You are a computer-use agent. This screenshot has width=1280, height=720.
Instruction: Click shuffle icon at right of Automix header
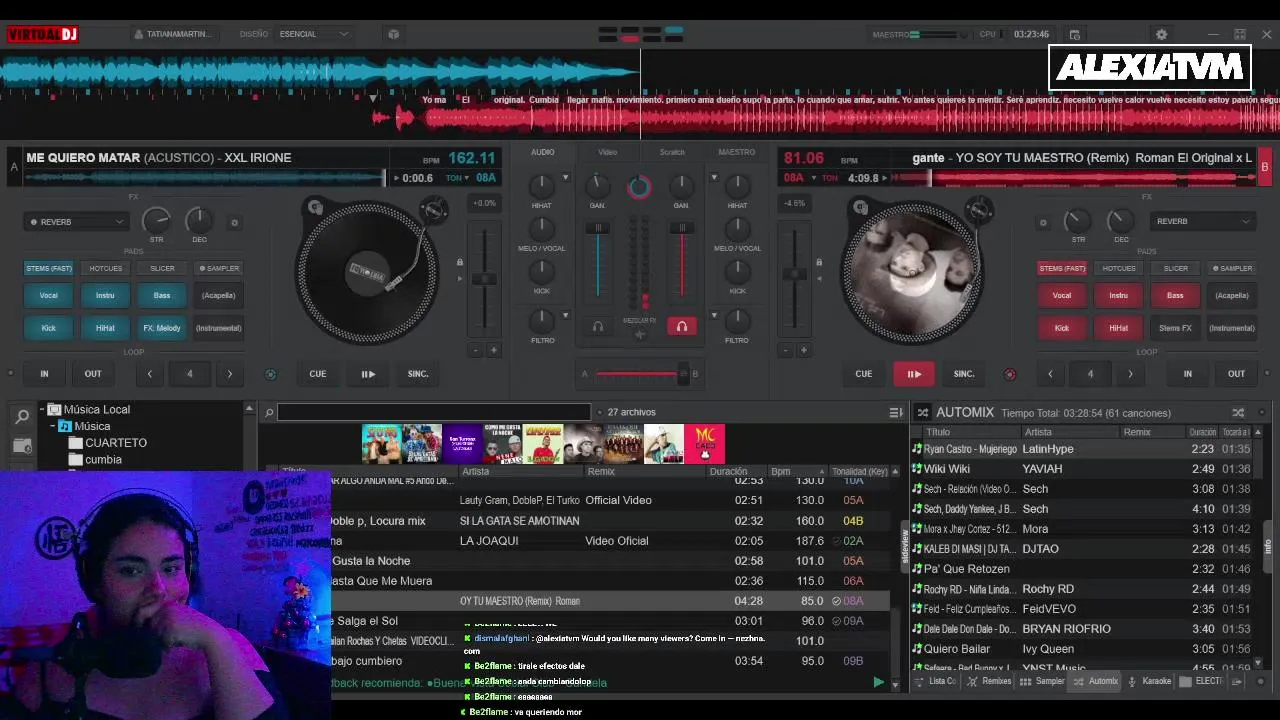point(1238,412)
